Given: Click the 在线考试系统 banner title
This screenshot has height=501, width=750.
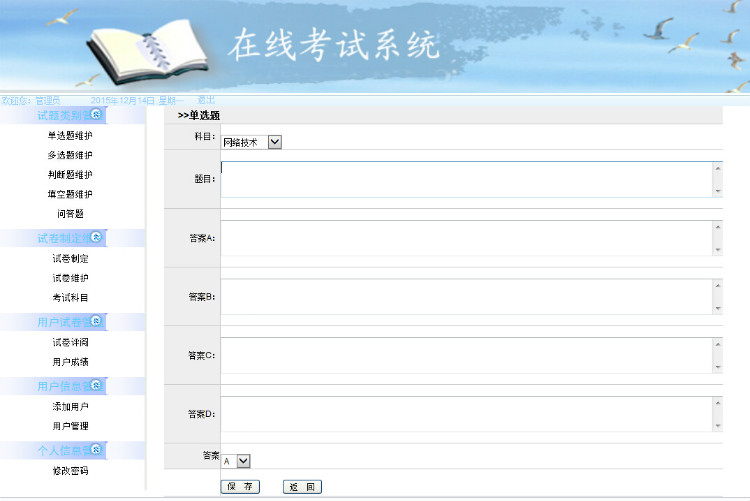Looking at the screenshot, I should coord(334,45).
